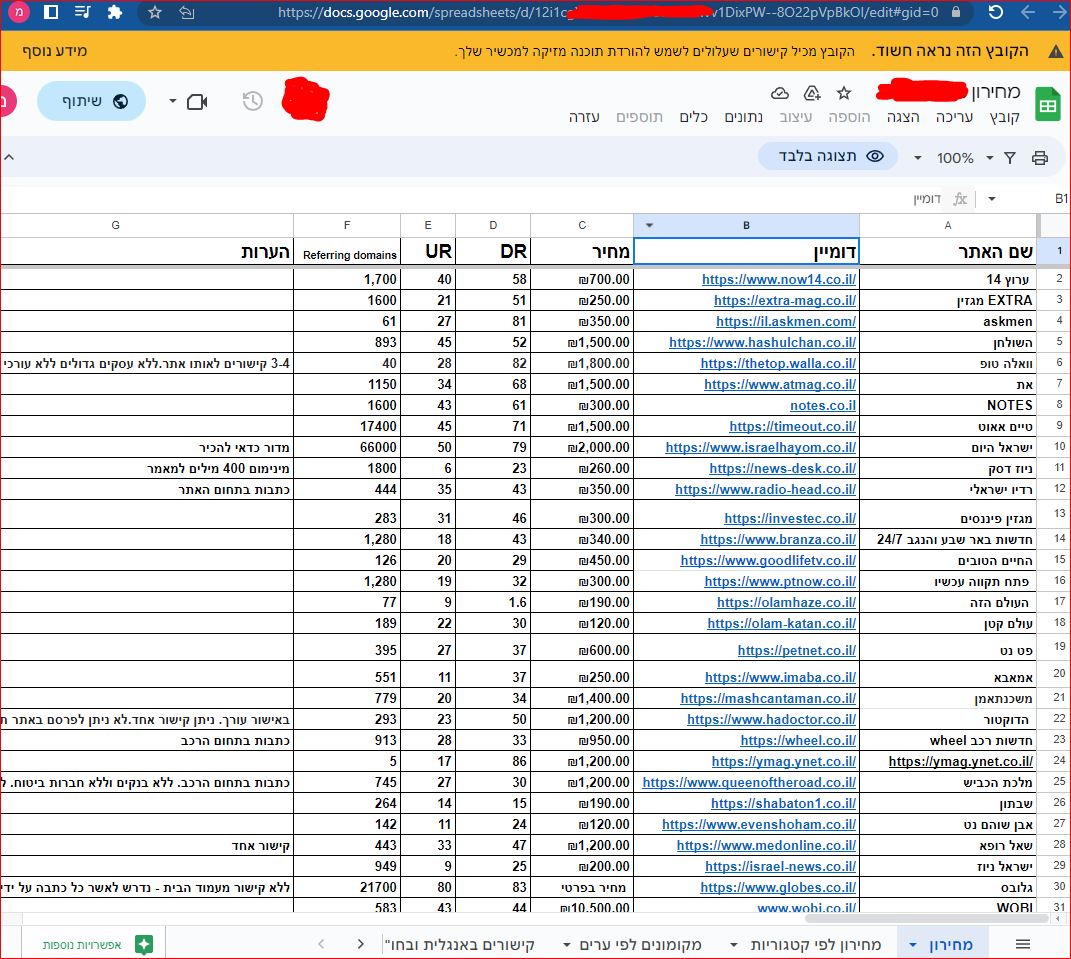1071x959 pixels.
Task: Open the browser profile avatar
Action: click(18, 12)
